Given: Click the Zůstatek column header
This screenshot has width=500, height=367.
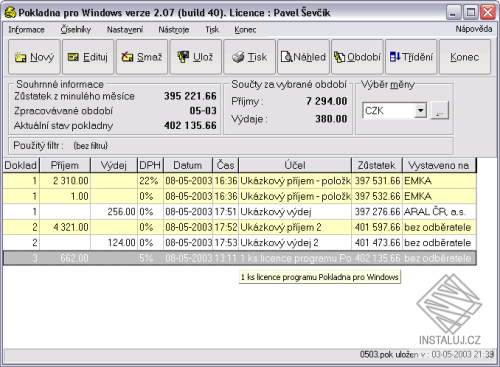Looking at the screenshot, I should 377,165.
